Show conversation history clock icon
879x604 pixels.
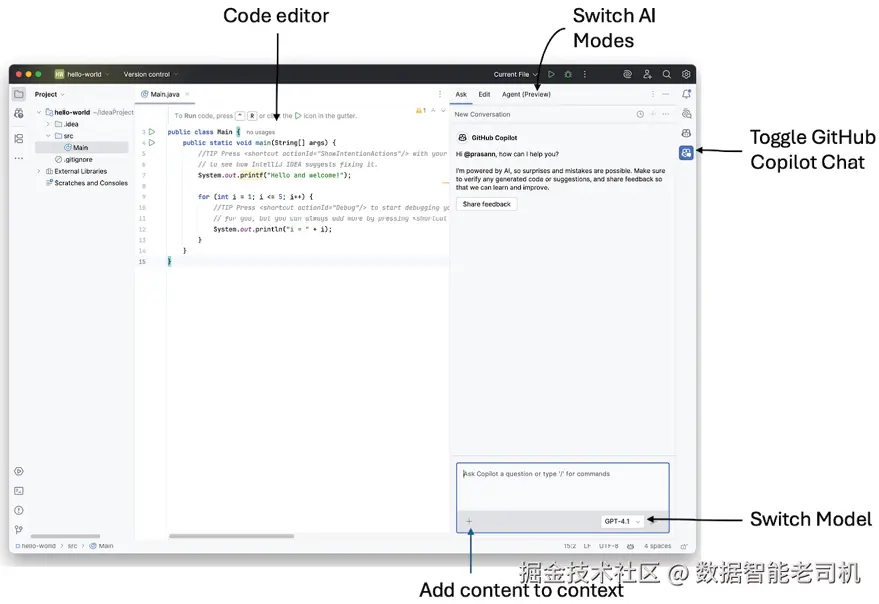pyautogui.click(x=640, y=114)
